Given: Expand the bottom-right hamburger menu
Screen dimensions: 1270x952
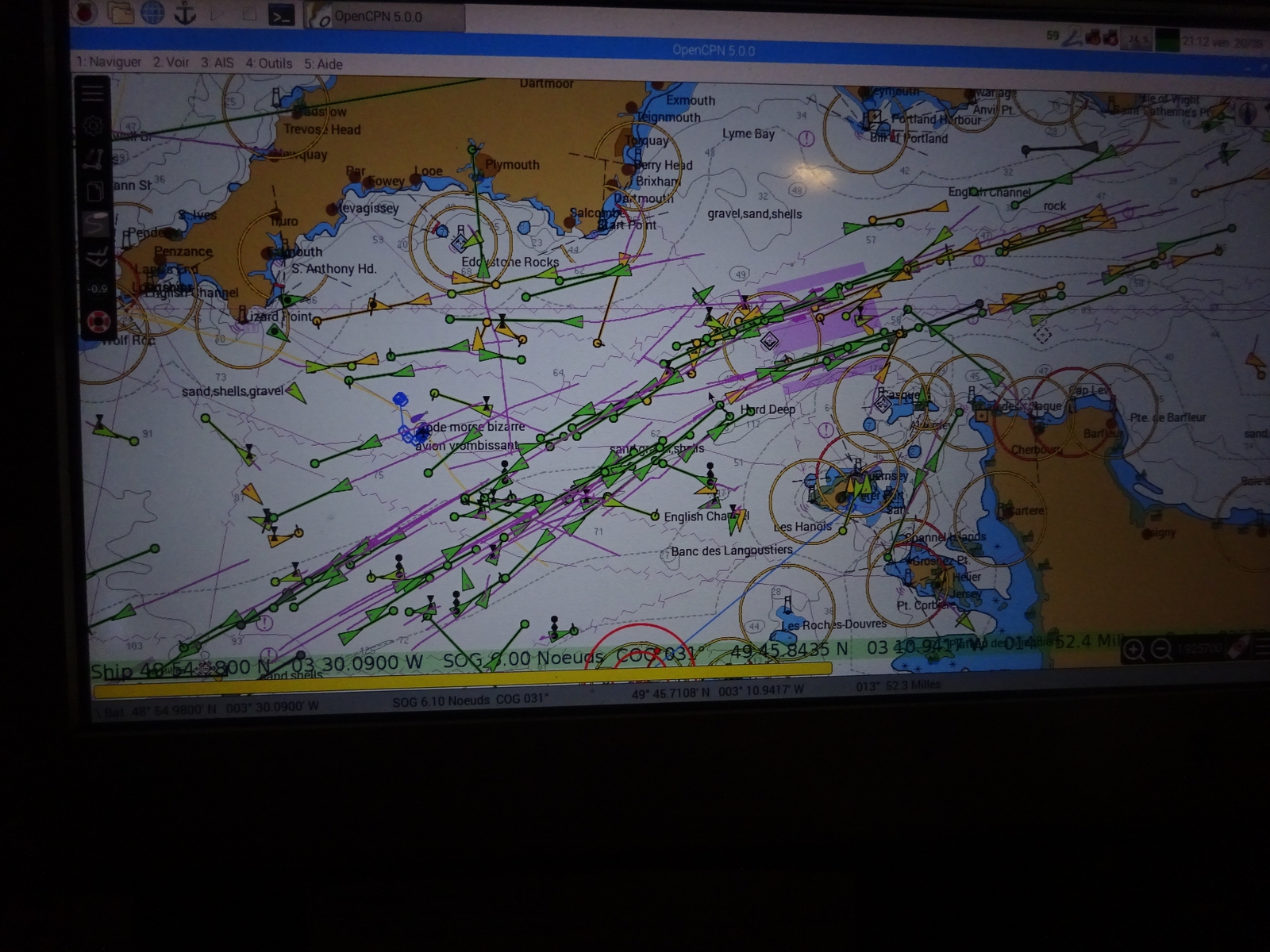Looking at the screenshot, I should [x=1262, y=647].
